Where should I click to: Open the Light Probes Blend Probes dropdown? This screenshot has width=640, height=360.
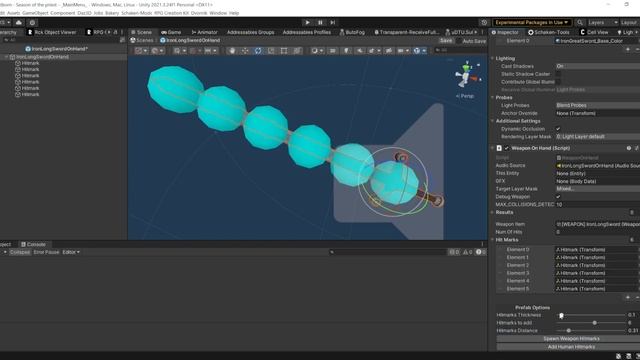pyautogui.click(x=598, y=105)
